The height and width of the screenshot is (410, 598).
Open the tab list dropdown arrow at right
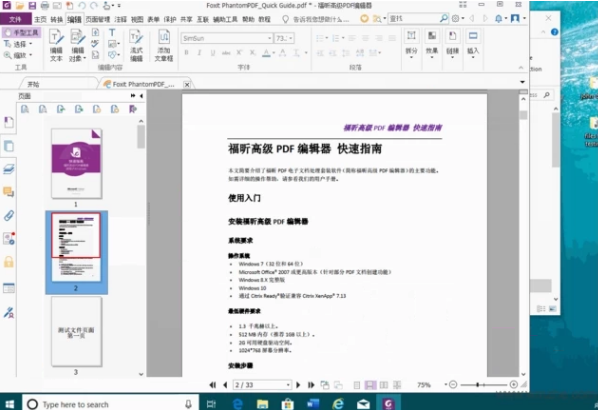(522, 82)
